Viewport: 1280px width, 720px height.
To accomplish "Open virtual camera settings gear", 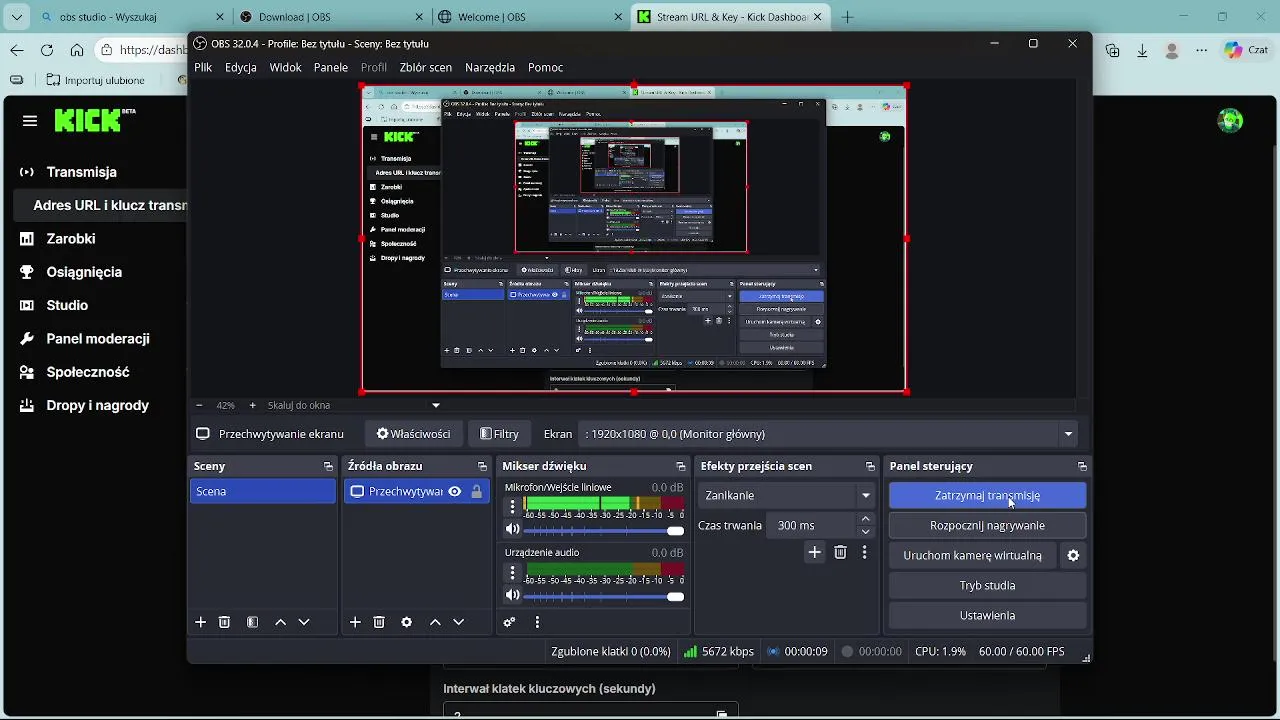I will [1074, 556].
